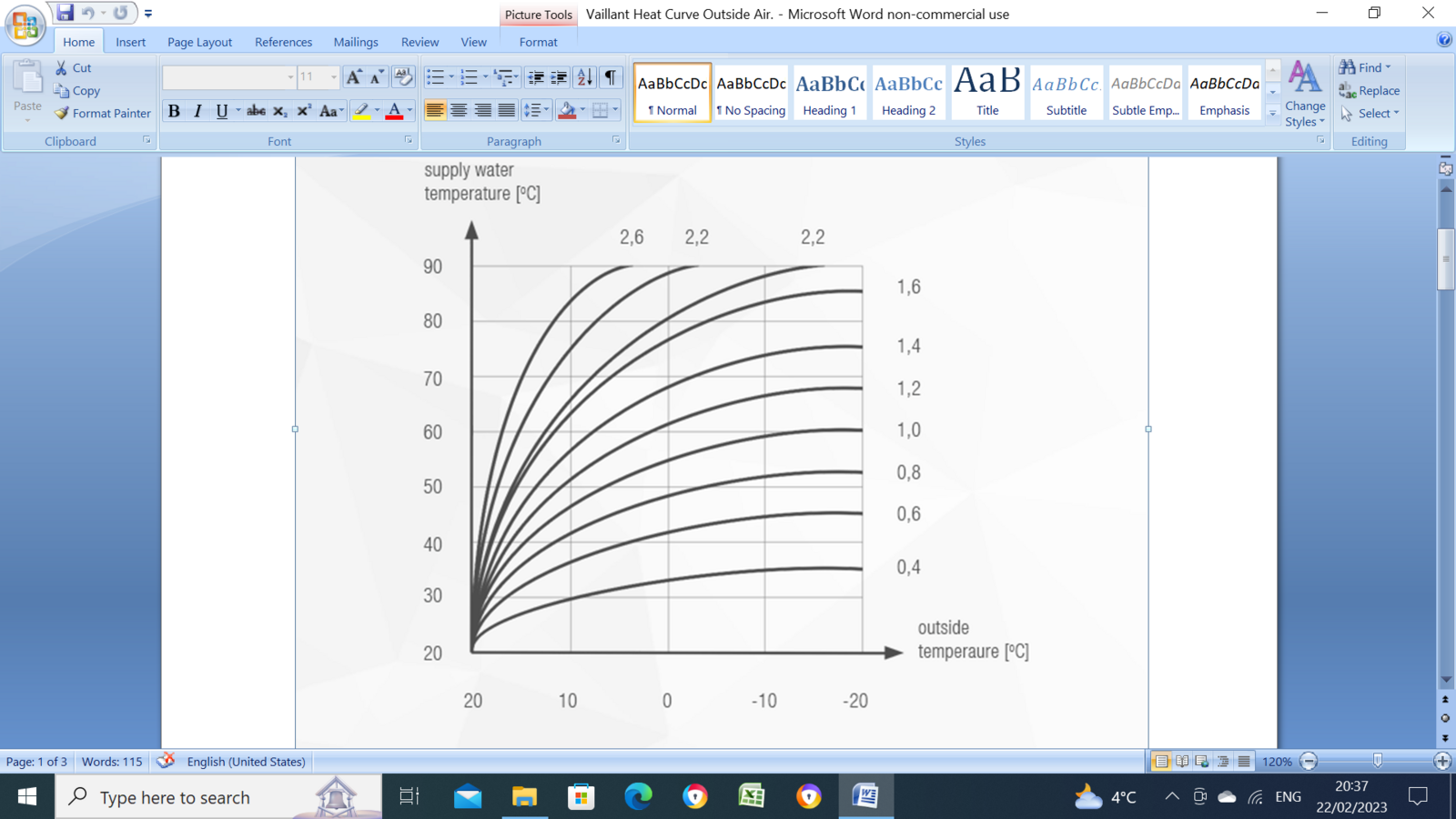Click the Replace button
The width and height of the screenshot is (1456, 819).
click(1370, 91)
